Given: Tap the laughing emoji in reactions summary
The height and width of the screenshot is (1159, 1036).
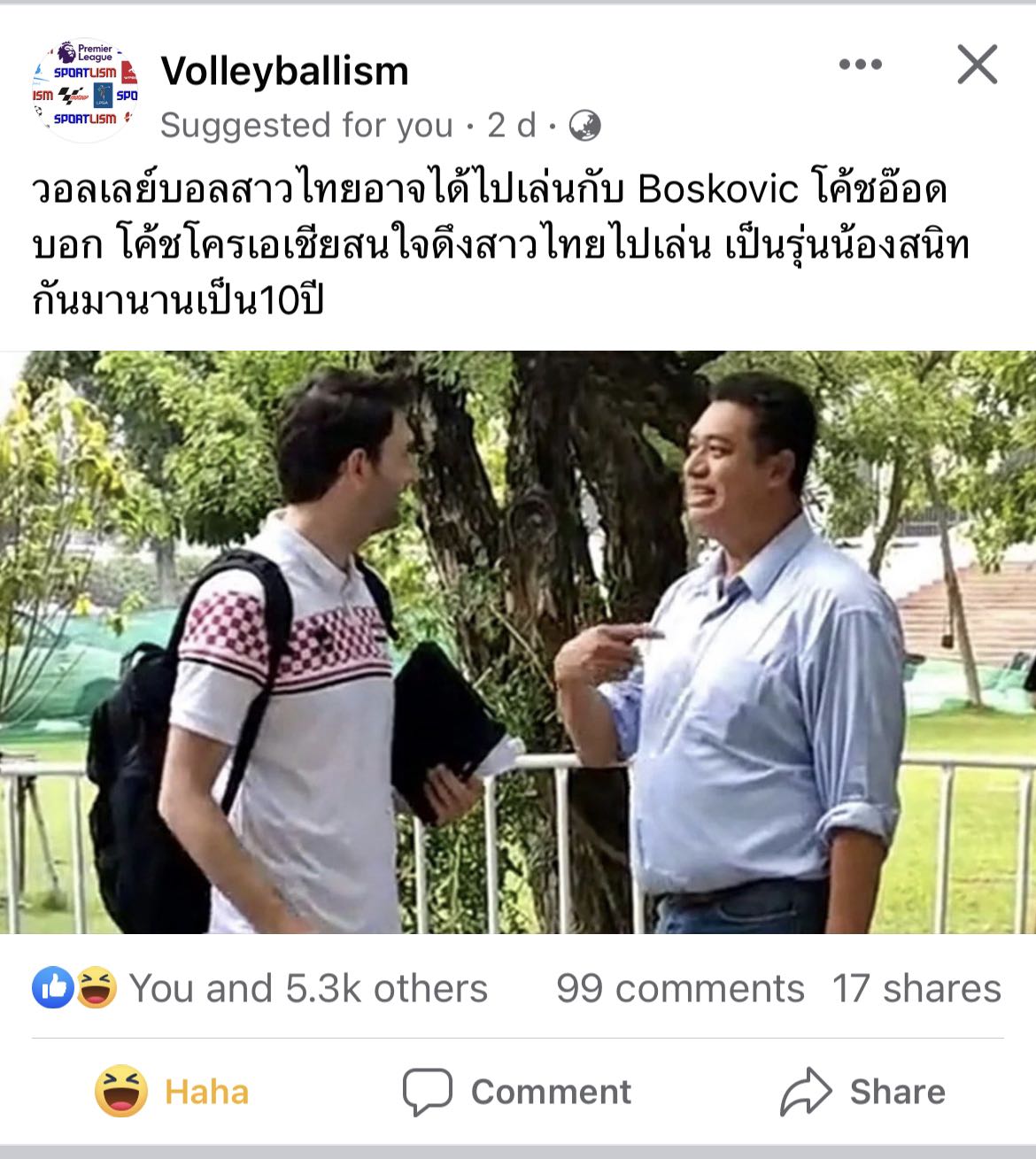Looking at the screenshot, I should 96,988.
